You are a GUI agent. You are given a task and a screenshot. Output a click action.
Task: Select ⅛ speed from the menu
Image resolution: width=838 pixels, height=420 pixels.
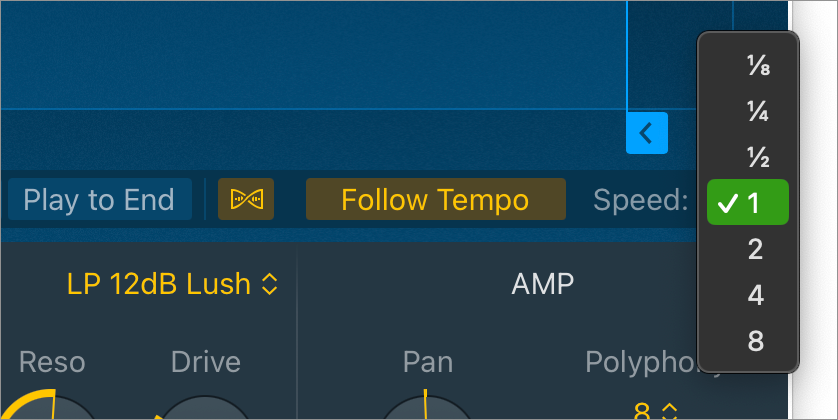coord(757,67)
